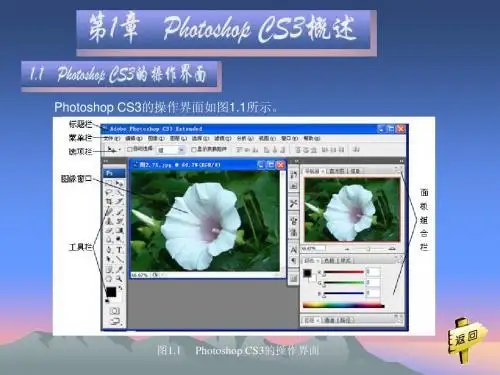Select the Zoom tool in toolbox
This screenshot has width=500, height=375.
coord(119,279)
